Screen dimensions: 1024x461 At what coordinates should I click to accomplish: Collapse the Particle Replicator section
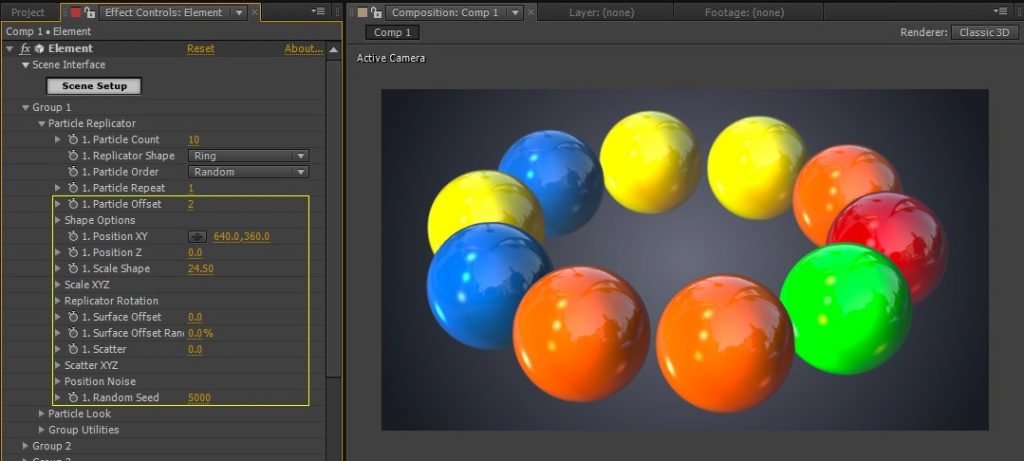click(x=42, y=123)
